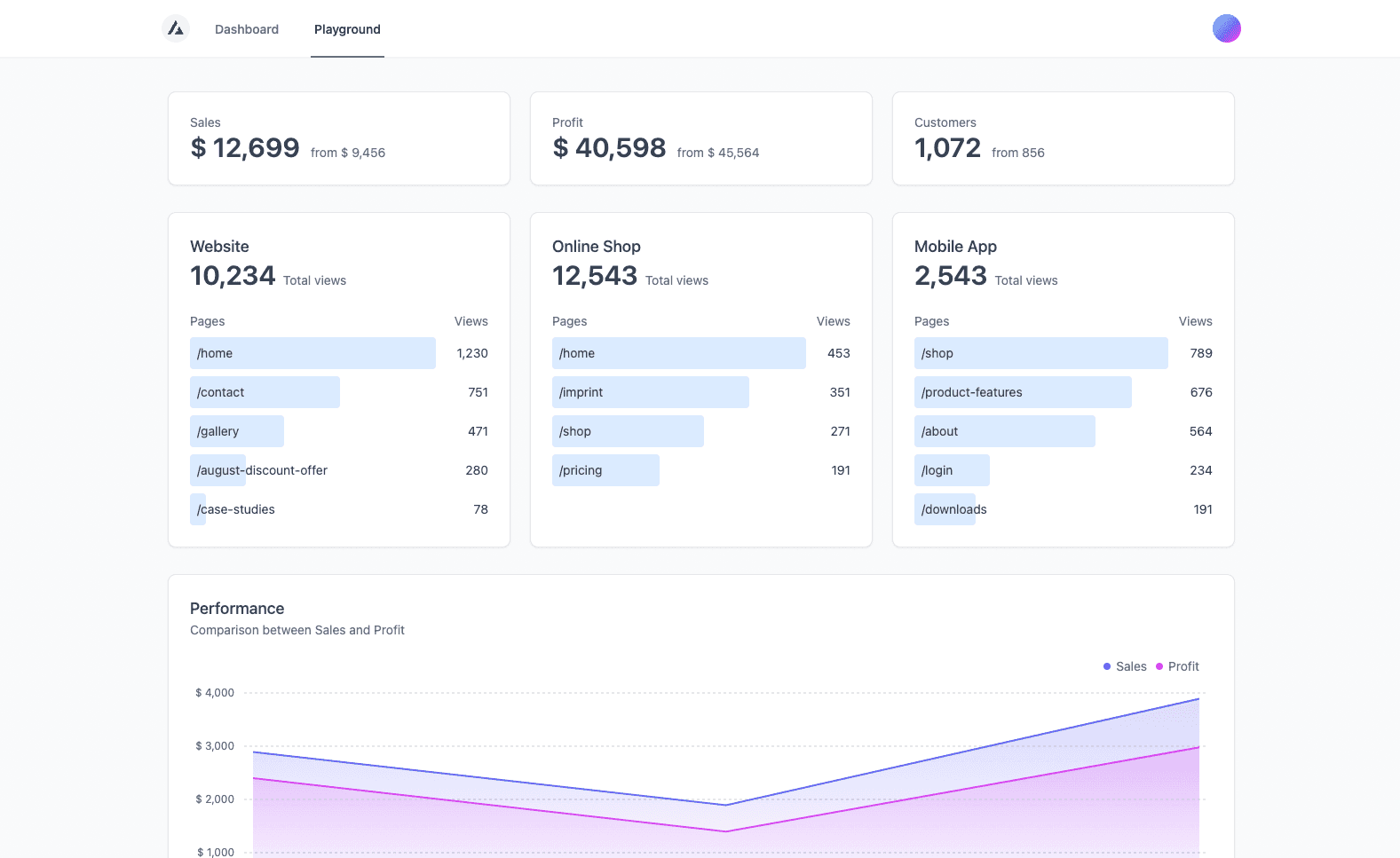Screen dimensions: 1400x858
Task: Click the /downloads page bar
Action: [945, 509]
